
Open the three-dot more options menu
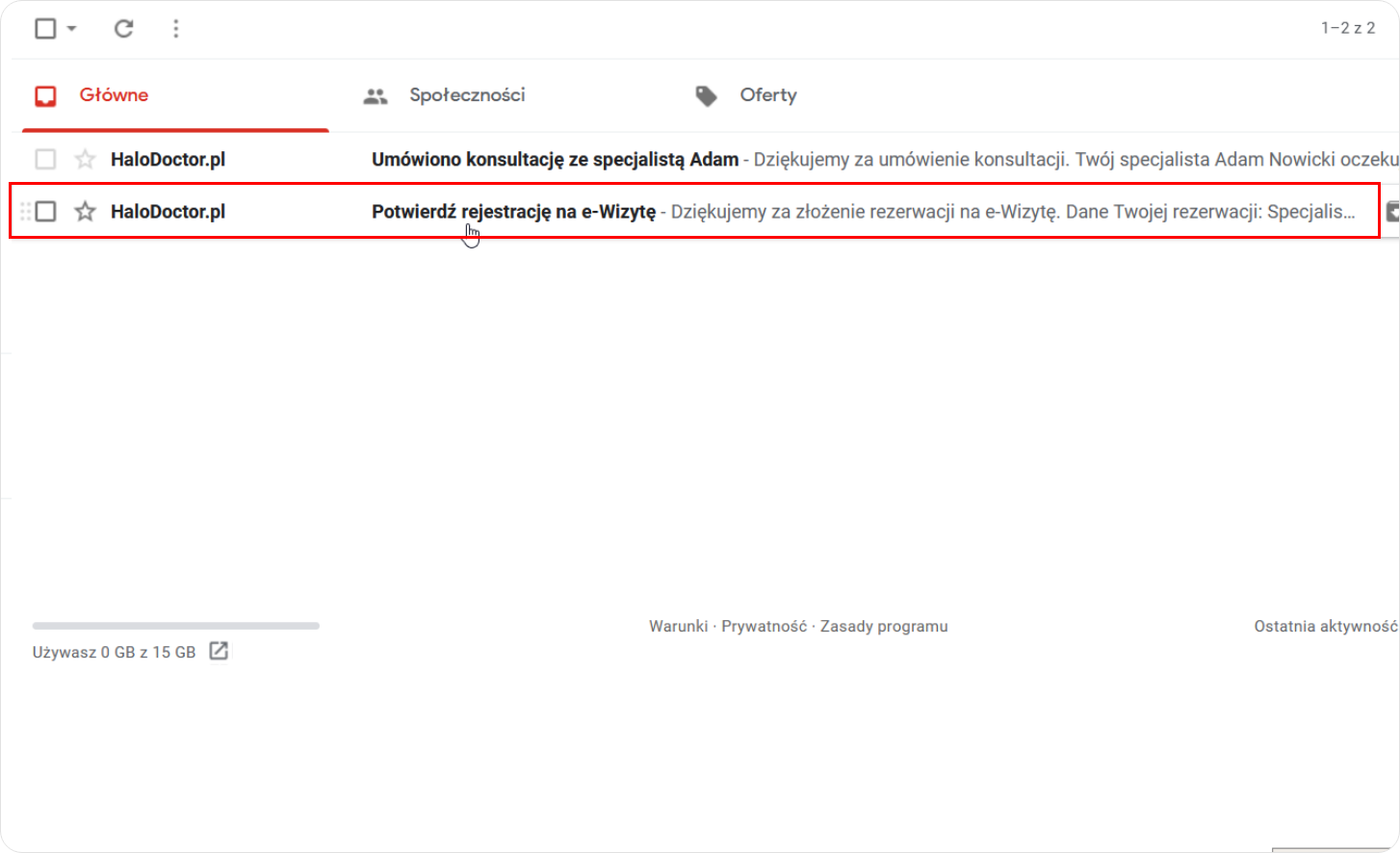point(175,29)
